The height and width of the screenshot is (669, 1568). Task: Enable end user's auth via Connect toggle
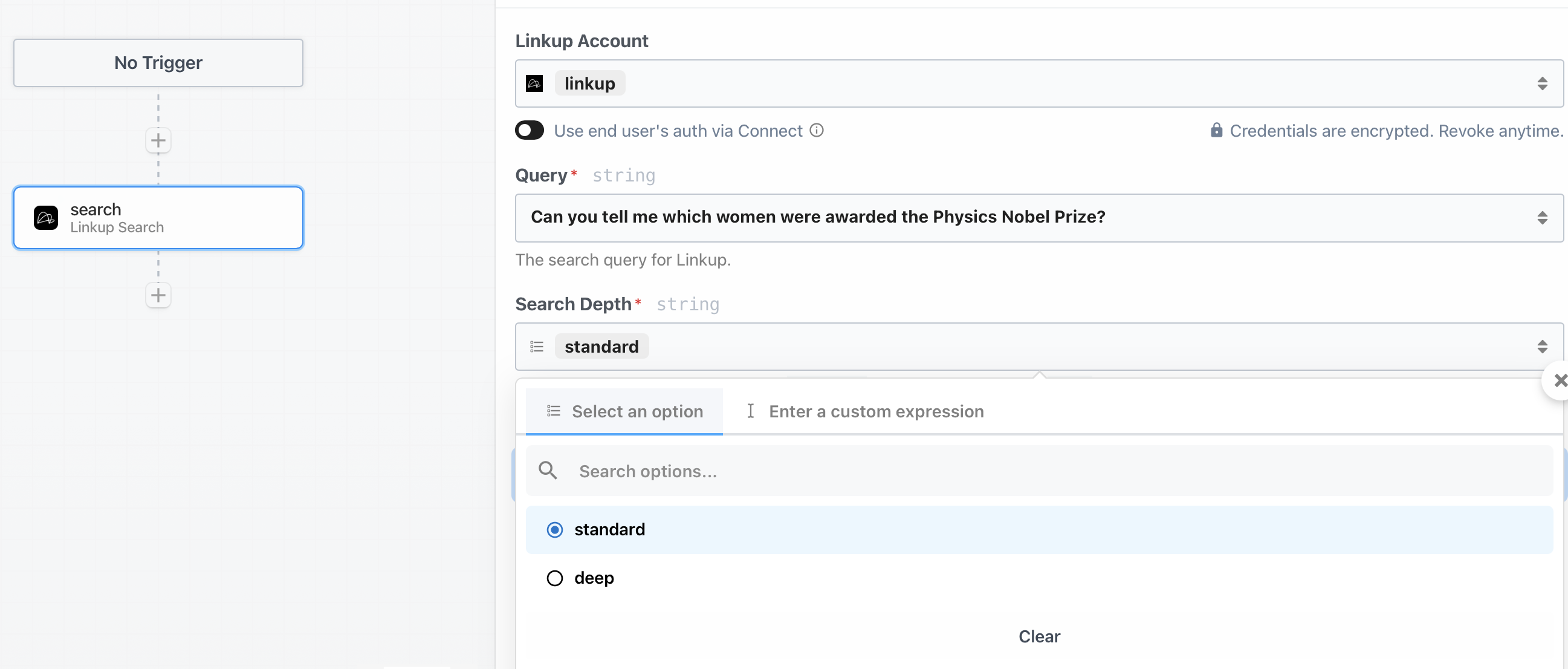pos(530,131)
